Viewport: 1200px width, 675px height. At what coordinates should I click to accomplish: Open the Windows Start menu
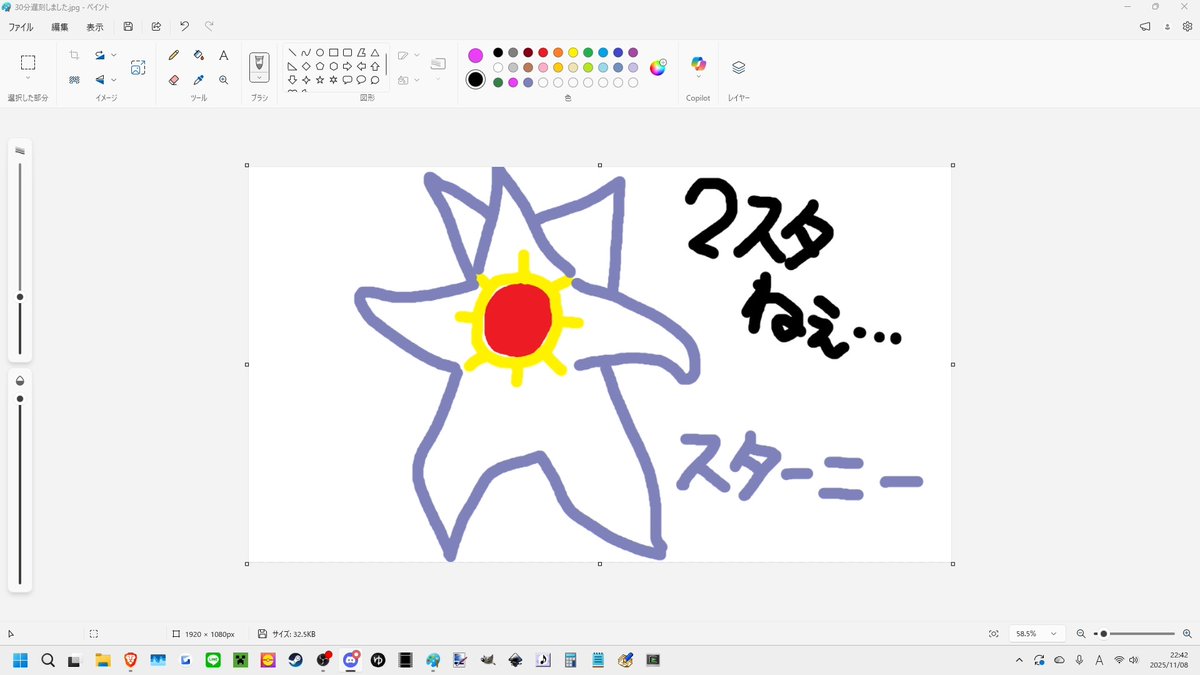19,660
